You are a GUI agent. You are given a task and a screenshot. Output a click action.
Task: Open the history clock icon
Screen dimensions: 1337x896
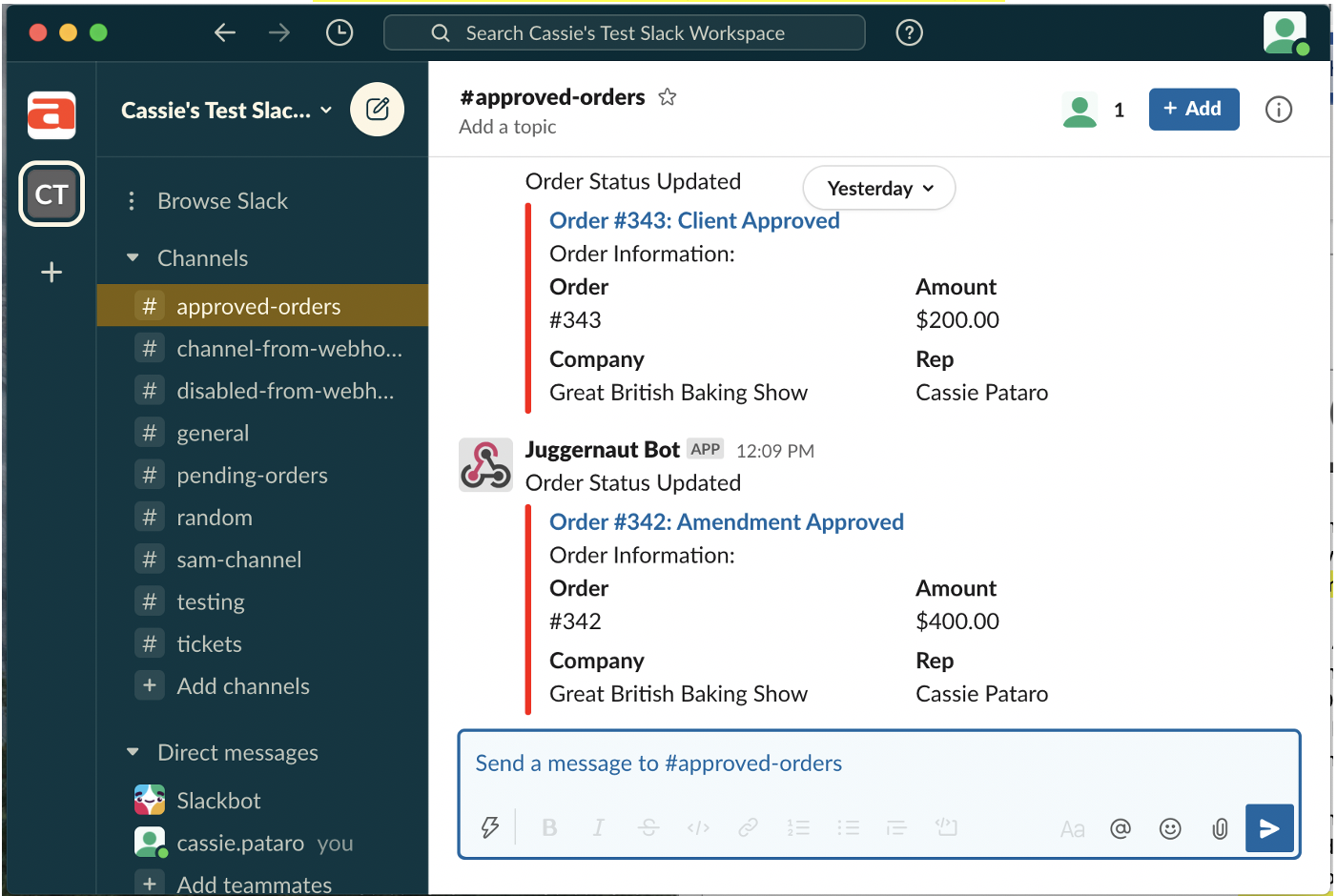pos(339,33)
